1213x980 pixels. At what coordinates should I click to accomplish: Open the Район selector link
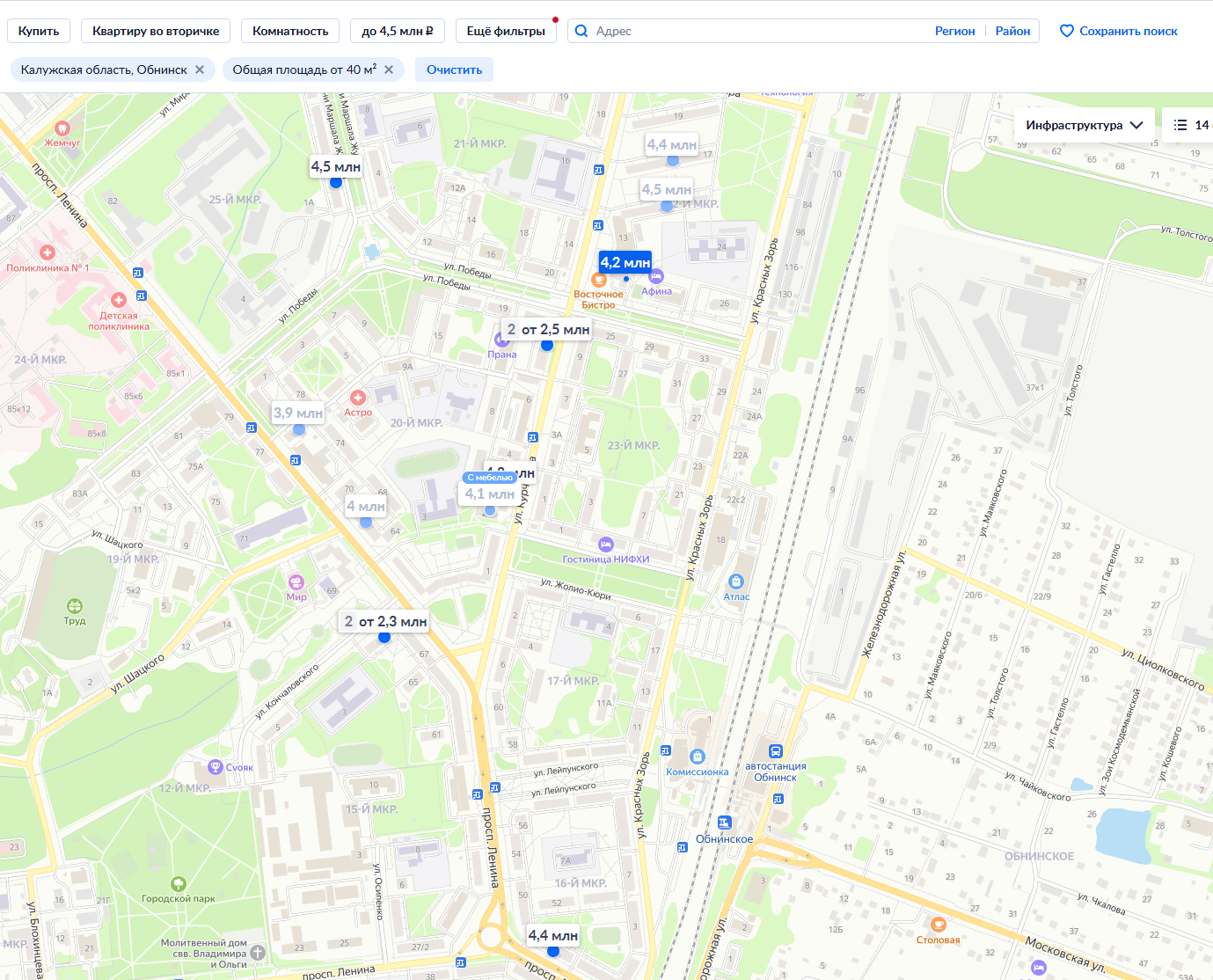pyautogui.click(x=1012, y=31)
